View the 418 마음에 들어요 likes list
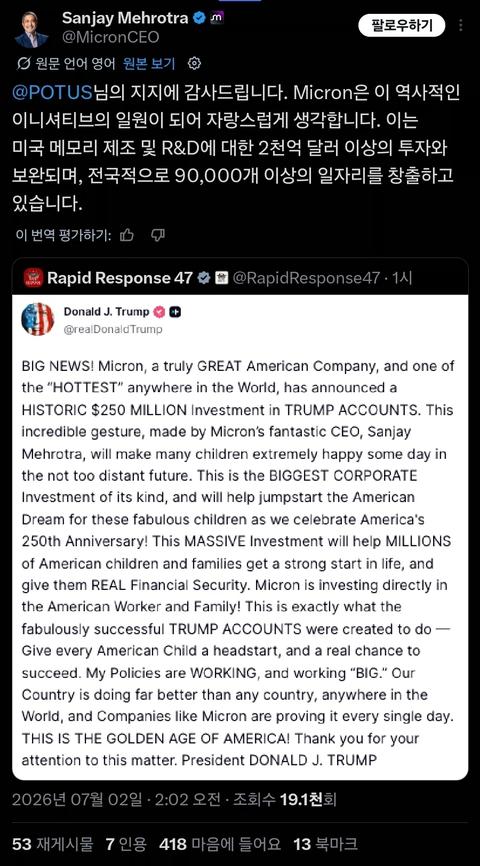 [220, 843]
